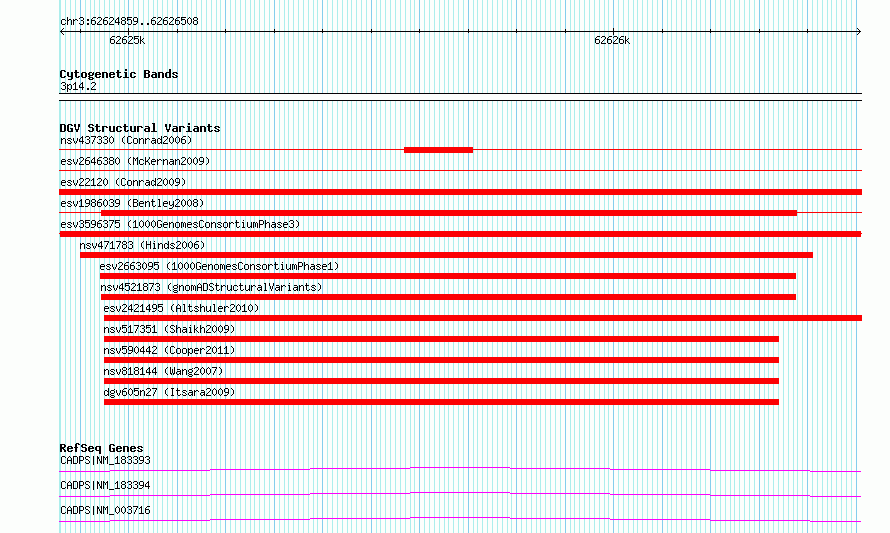
Task: Select variant dgv605n27 (Itsara2009) label
Action: [x=169, y=392]
